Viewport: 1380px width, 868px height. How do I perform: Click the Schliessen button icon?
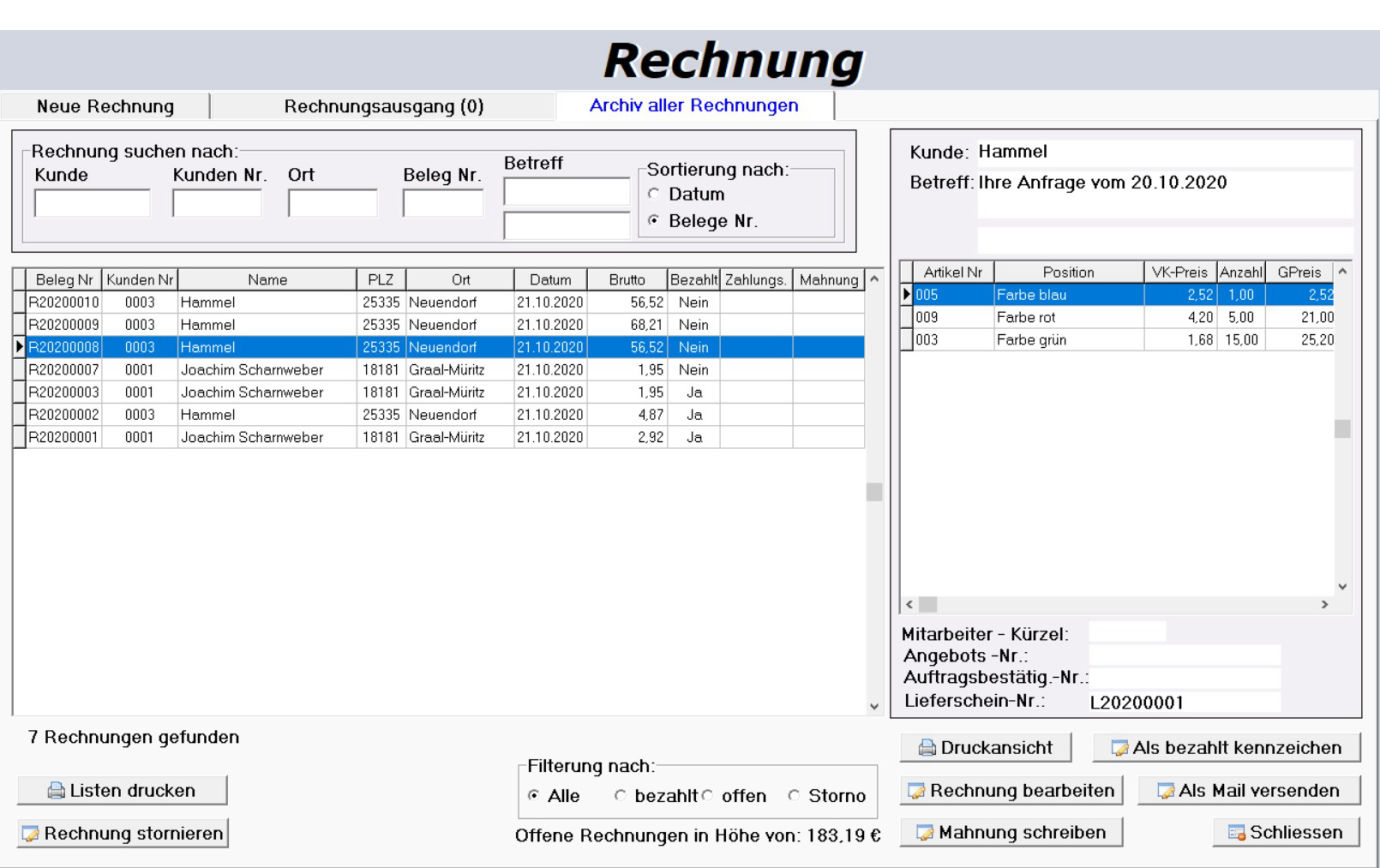pyautogui.click(x=1236, y=833)
